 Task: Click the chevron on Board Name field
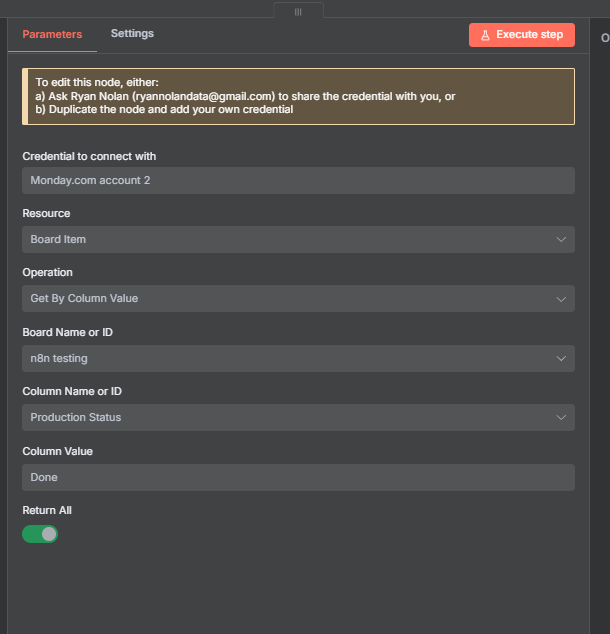[x=561, y=358]
